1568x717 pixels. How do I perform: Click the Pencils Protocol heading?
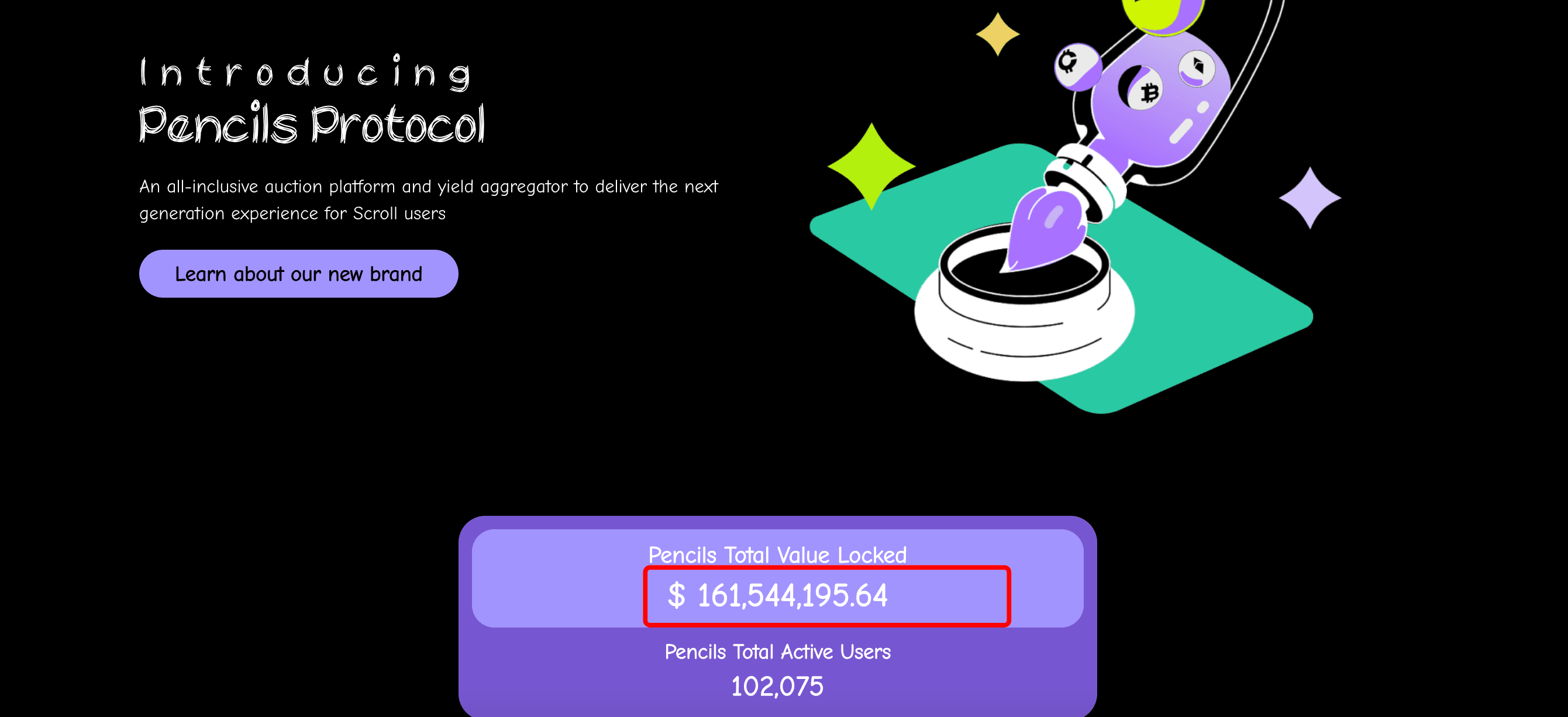(312, 124)
